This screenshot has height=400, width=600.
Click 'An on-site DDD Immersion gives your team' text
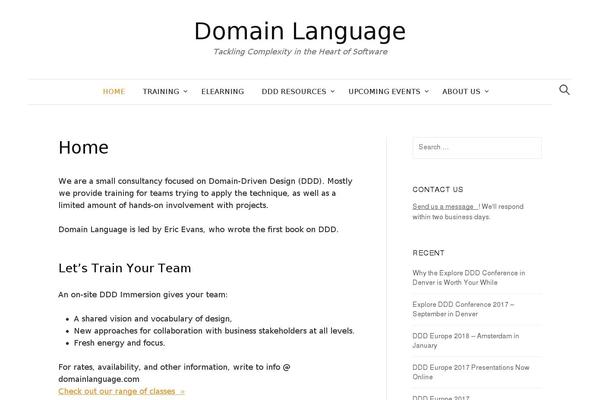click(x=143, y=295)
